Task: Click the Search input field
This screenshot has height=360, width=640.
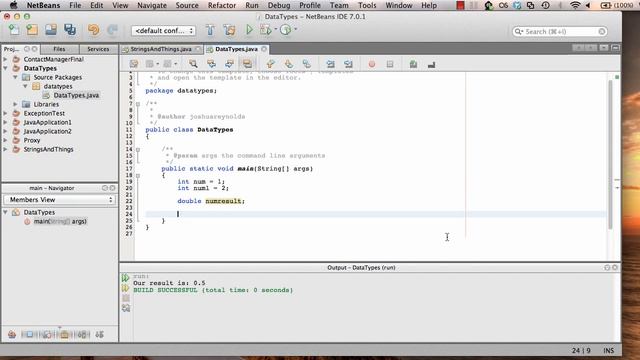Action: 560,31
